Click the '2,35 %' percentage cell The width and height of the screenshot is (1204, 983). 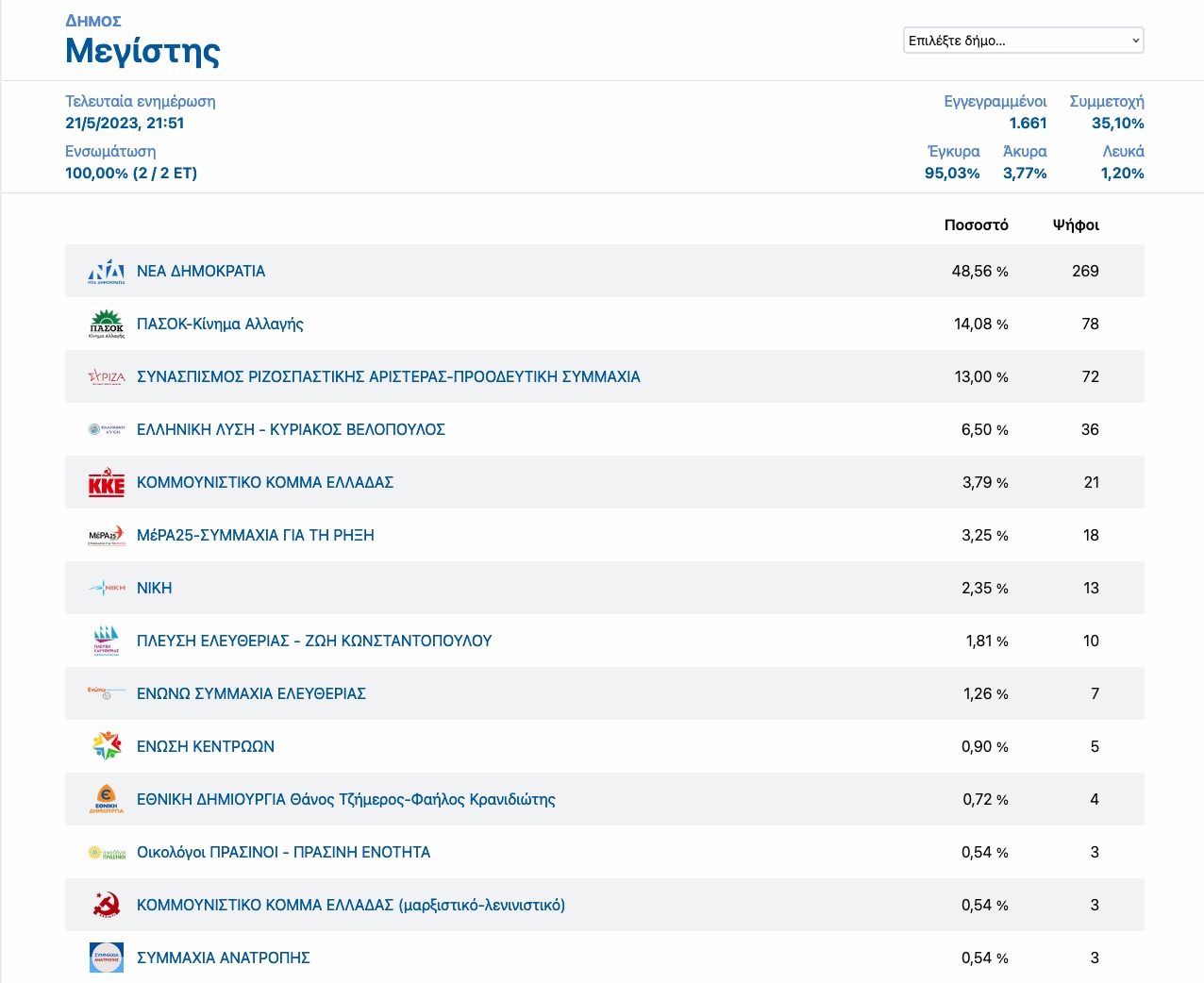(985, 588)
